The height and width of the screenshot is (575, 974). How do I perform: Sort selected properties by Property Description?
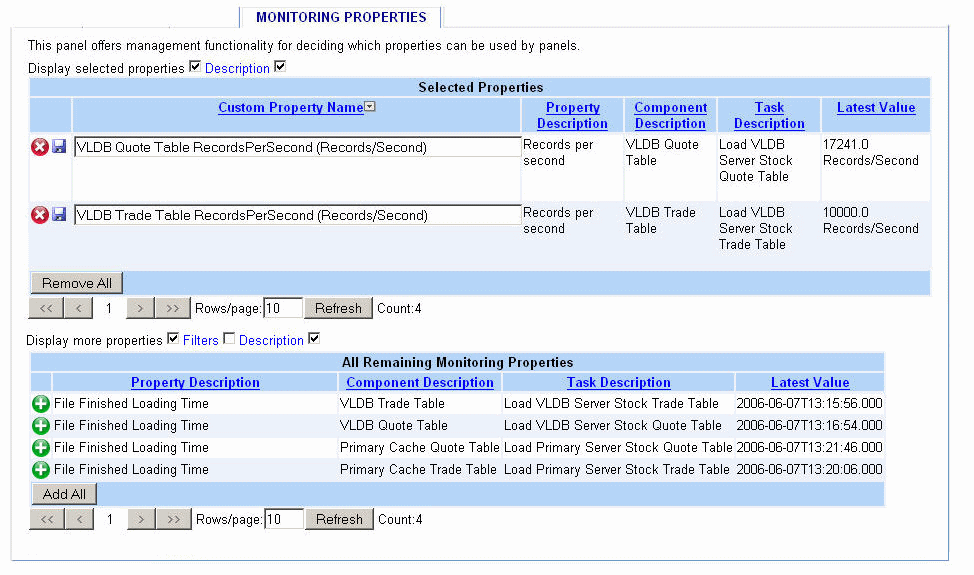(x=572, y=115)
